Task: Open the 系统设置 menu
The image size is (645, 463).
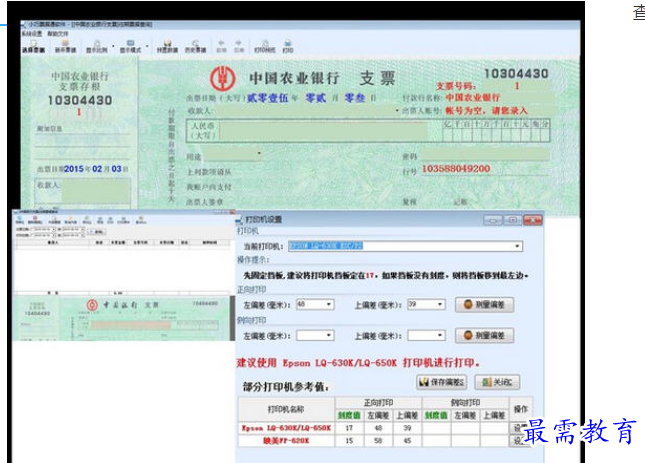Action: click(x=32, y=33)
